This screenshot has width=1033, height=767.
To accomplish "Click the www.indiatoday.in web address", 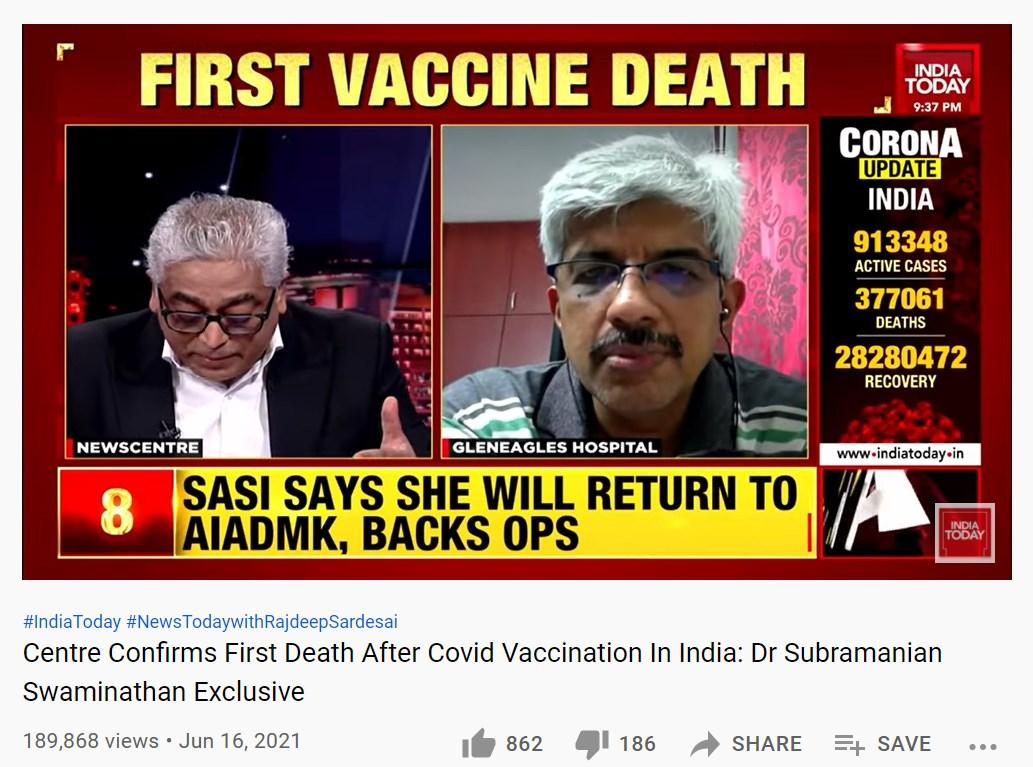I will pyautogui.click(x=900, y=454).
